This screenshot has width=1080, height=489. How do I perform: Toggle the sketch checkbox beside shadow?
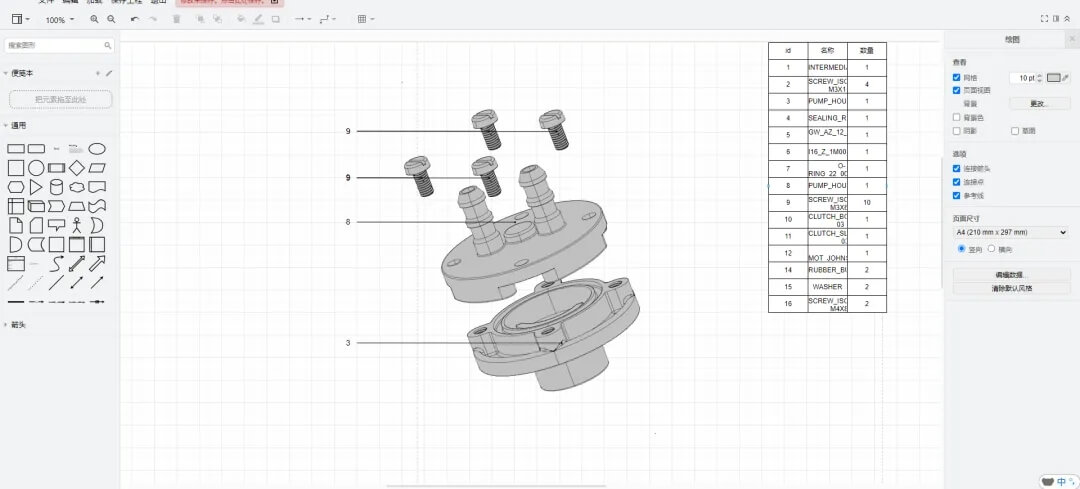coord(1015,131)
